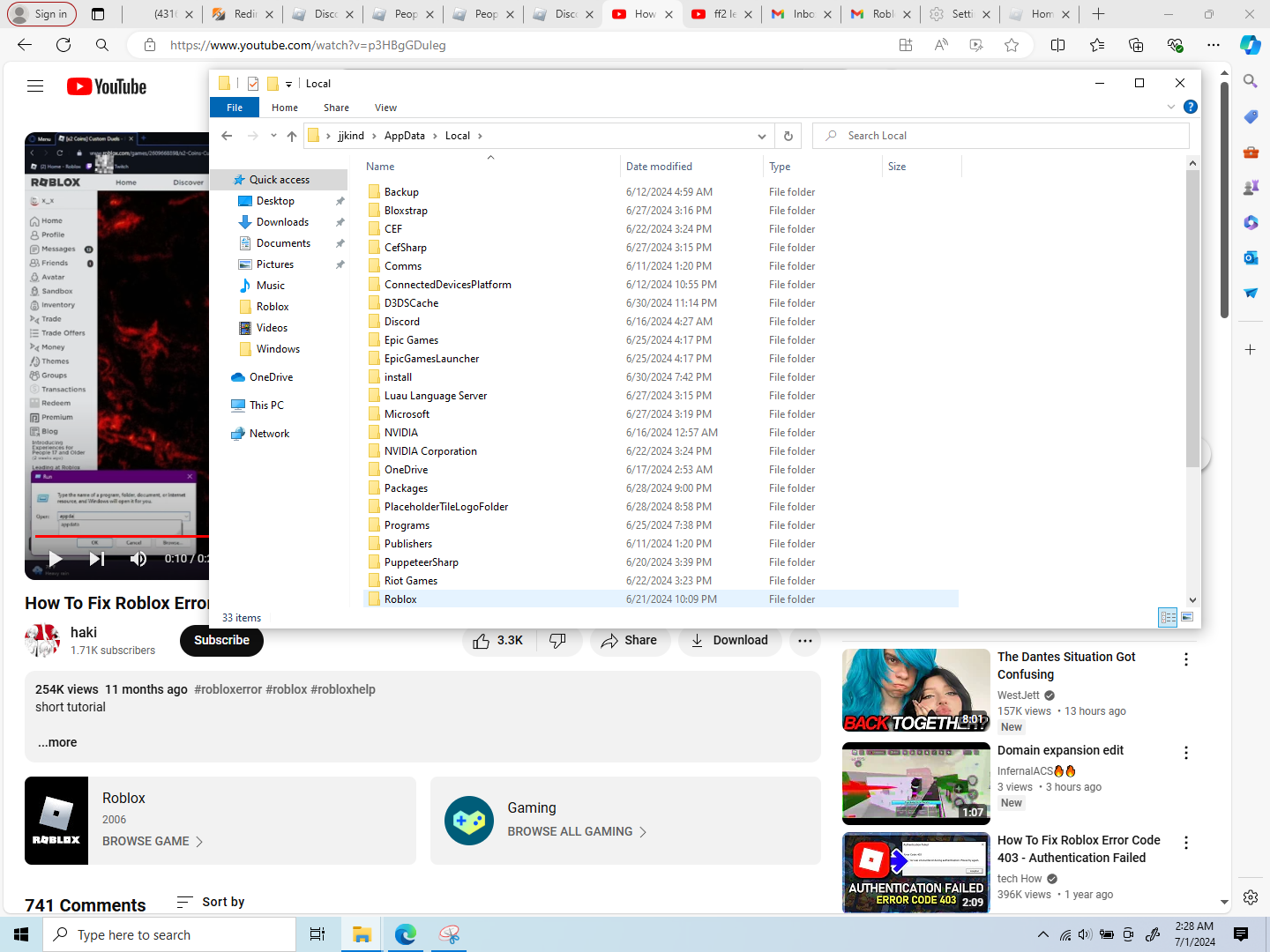The width and height of the screenshot is (1270, 952).
Task: Select This PC in navigation pane
Action: click(x=266, y=405)
